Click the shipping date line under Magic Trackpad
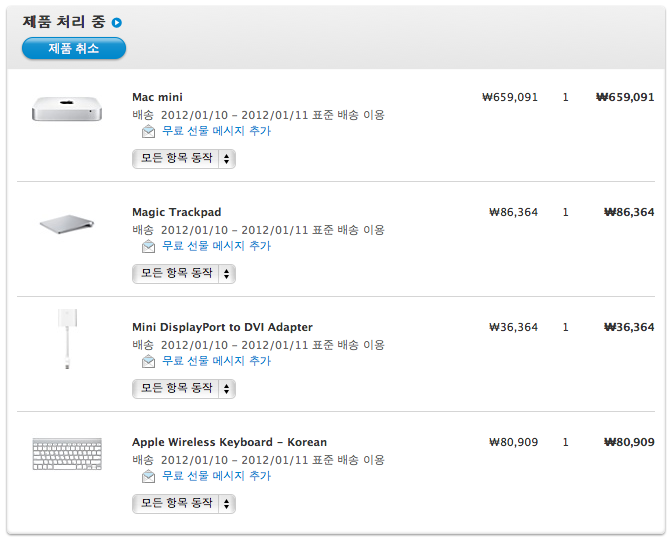 pyautogui.click(x=258, y=230)
